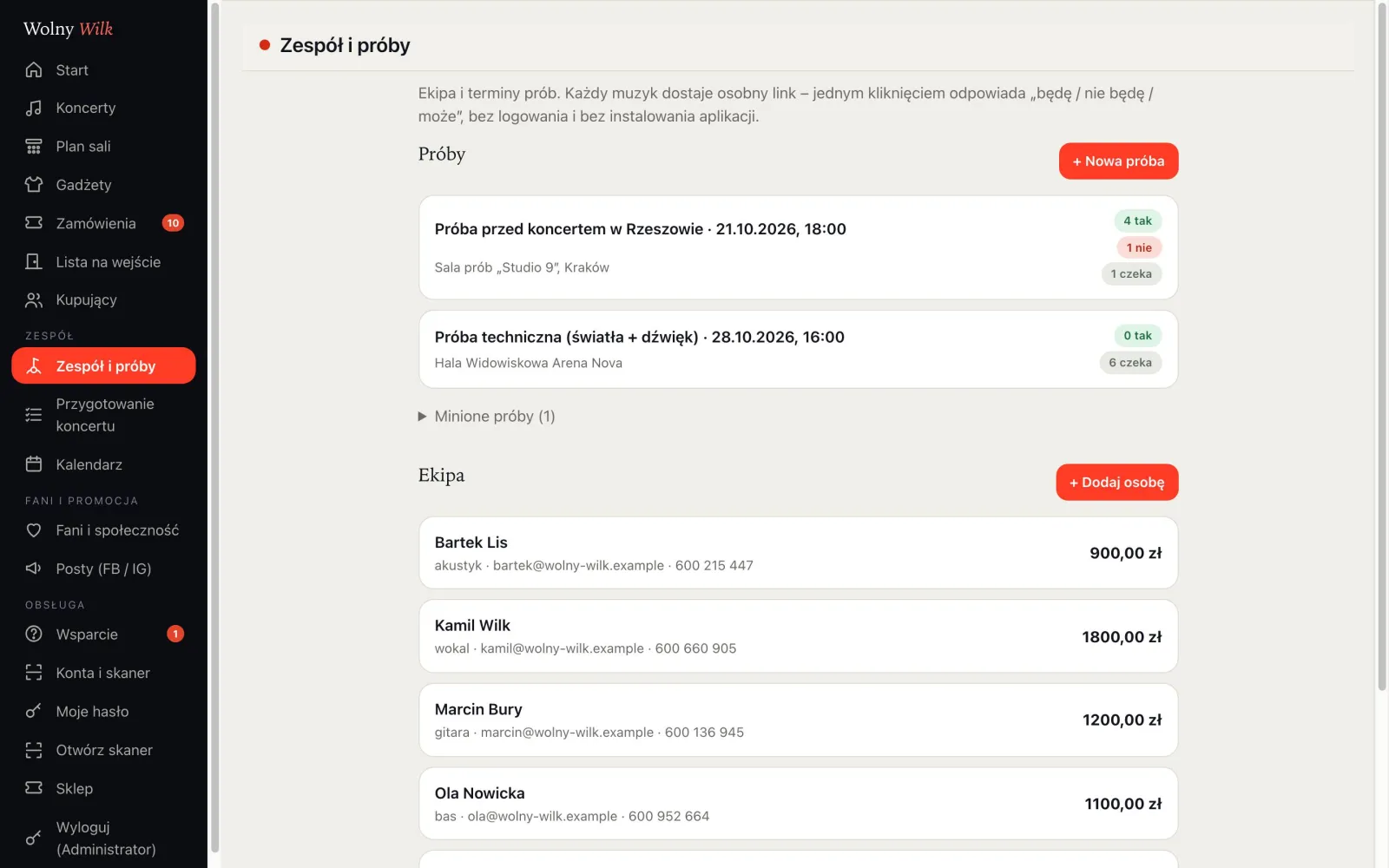Image resolution: width=1389 pixels, height=868 pixels.
Task: Open Posty megaphone icon
Action: click(x=34, y=569)
